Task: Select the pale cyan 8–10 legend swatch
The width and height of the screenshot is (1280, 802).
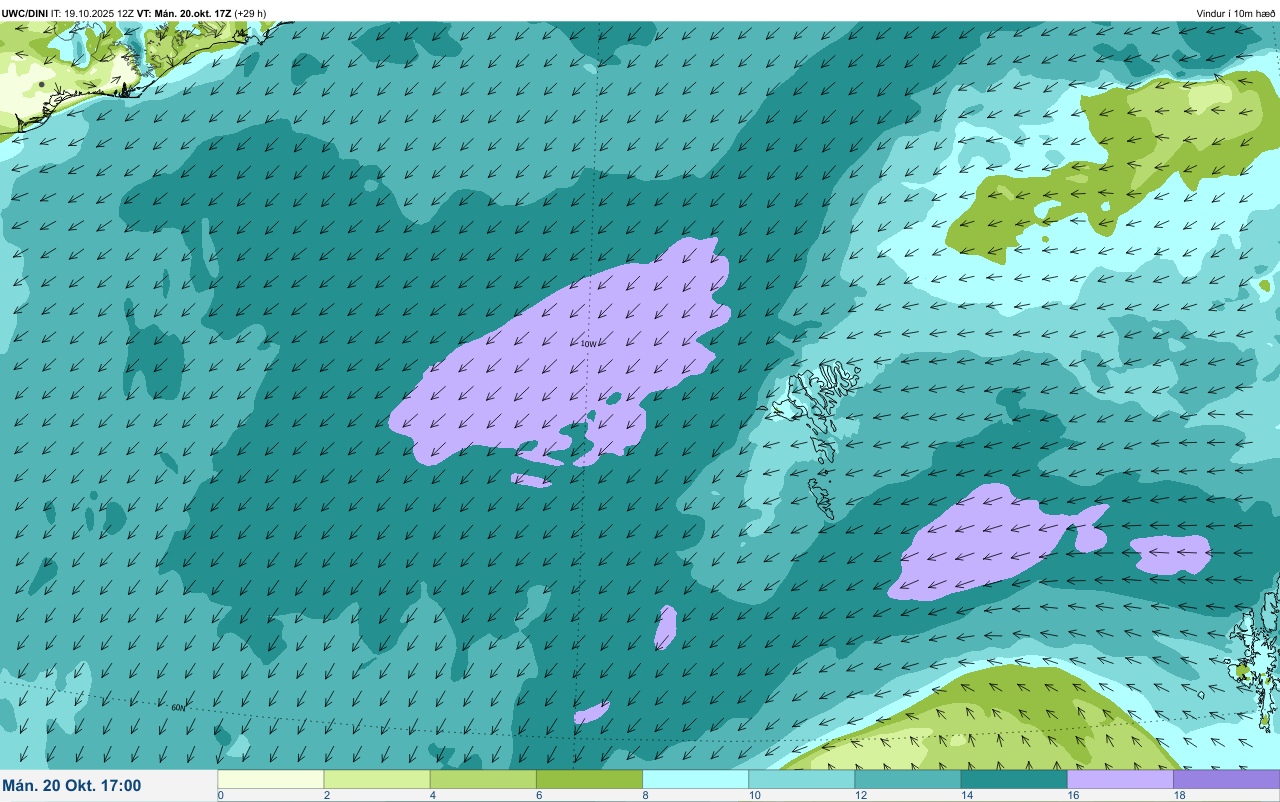Action: (695, 779)
